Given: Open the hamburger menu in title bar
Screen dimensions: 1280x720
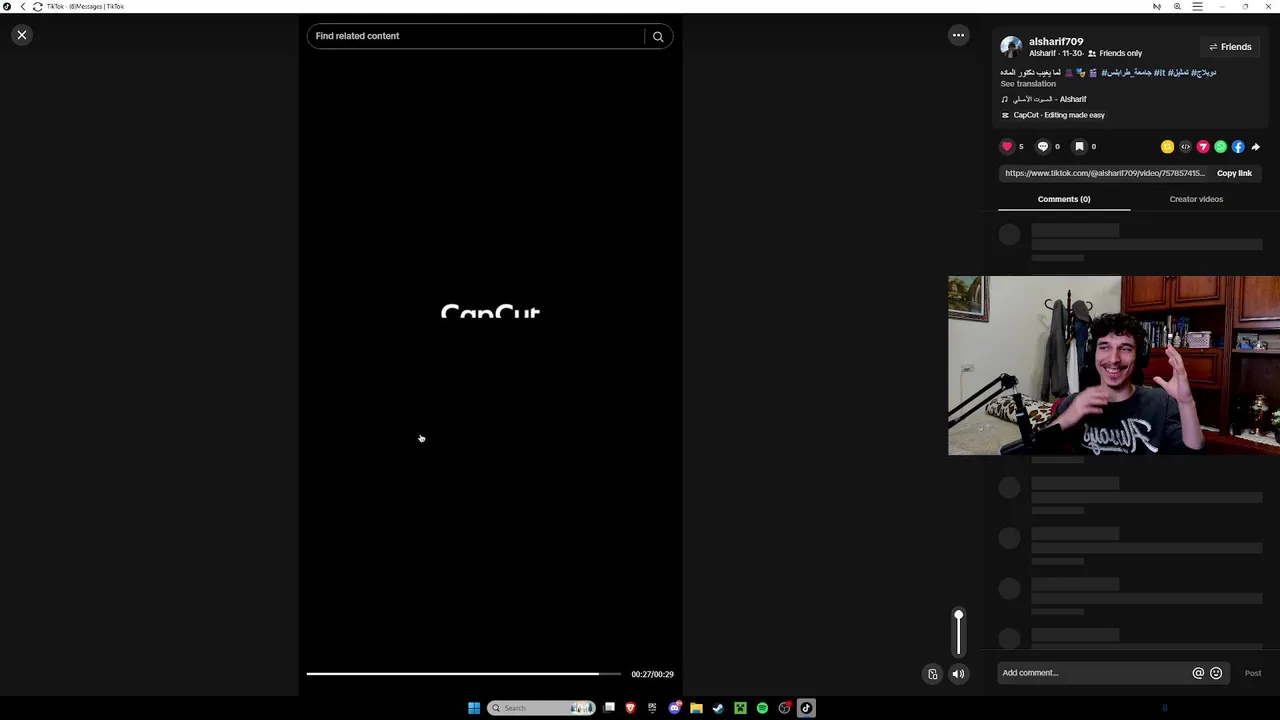Looking at the screenshot, I should (x=1197, y=6).
